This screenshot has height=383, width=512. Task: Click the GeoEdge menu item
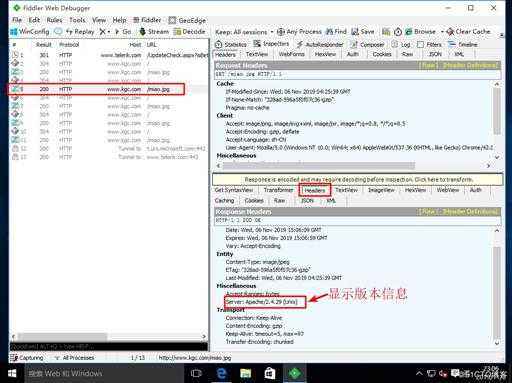[x=187, y=20]
